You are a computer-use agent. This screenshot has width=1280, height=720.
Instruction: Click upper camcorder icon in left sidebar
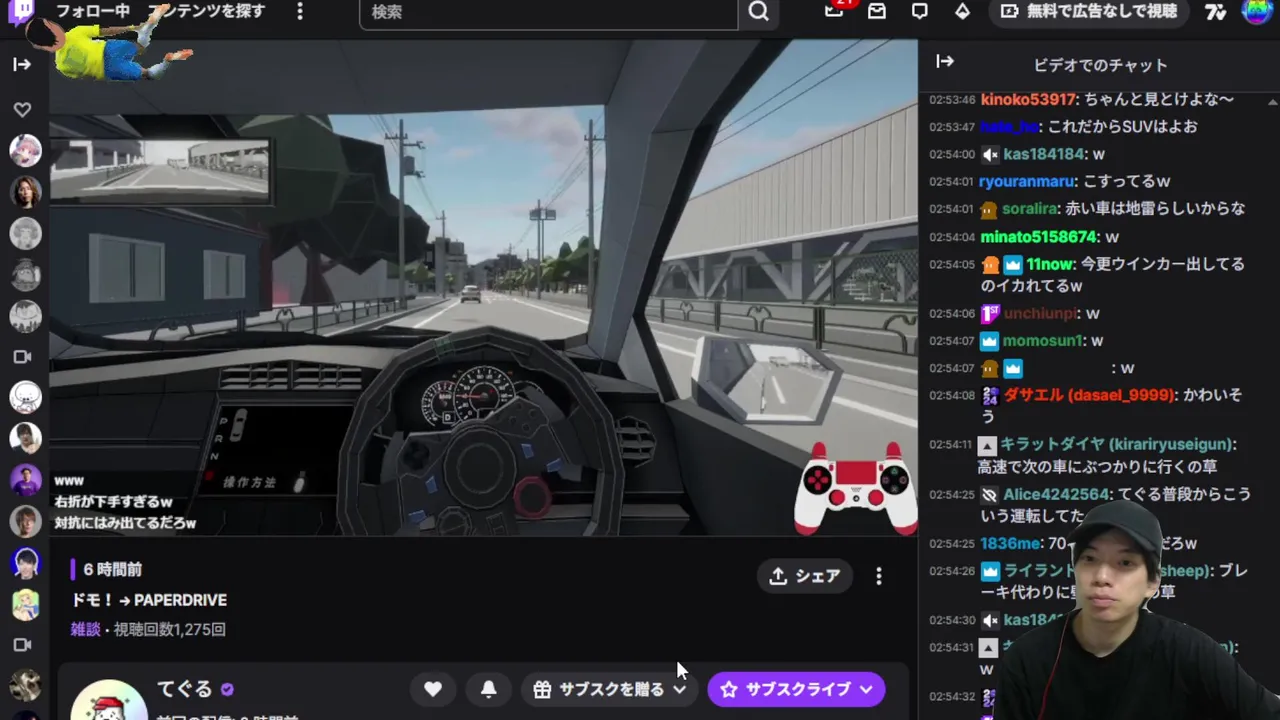pyautogui.click(x=22, y=357)
